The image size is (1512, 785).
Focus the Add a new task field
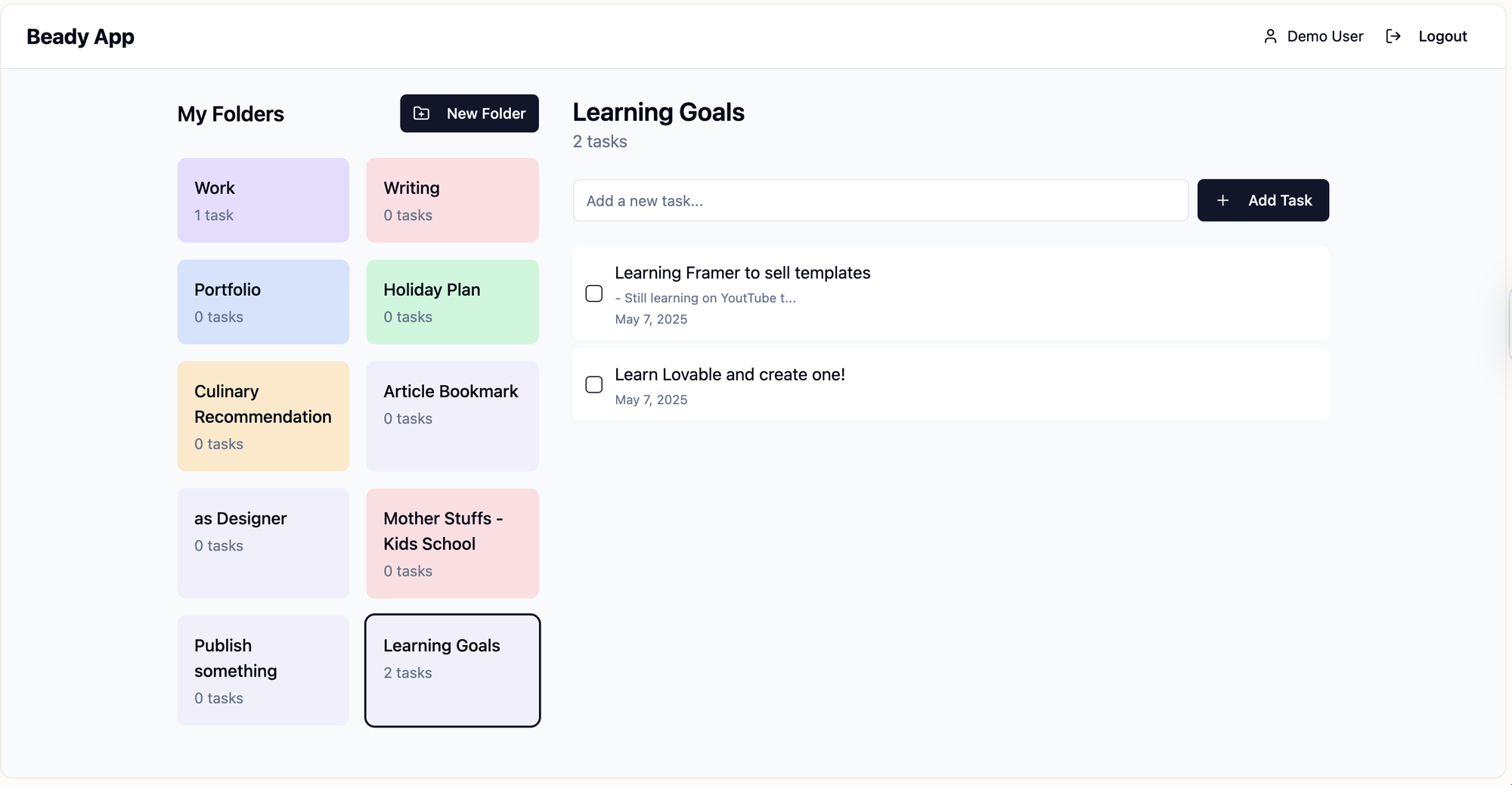[880, 200]
